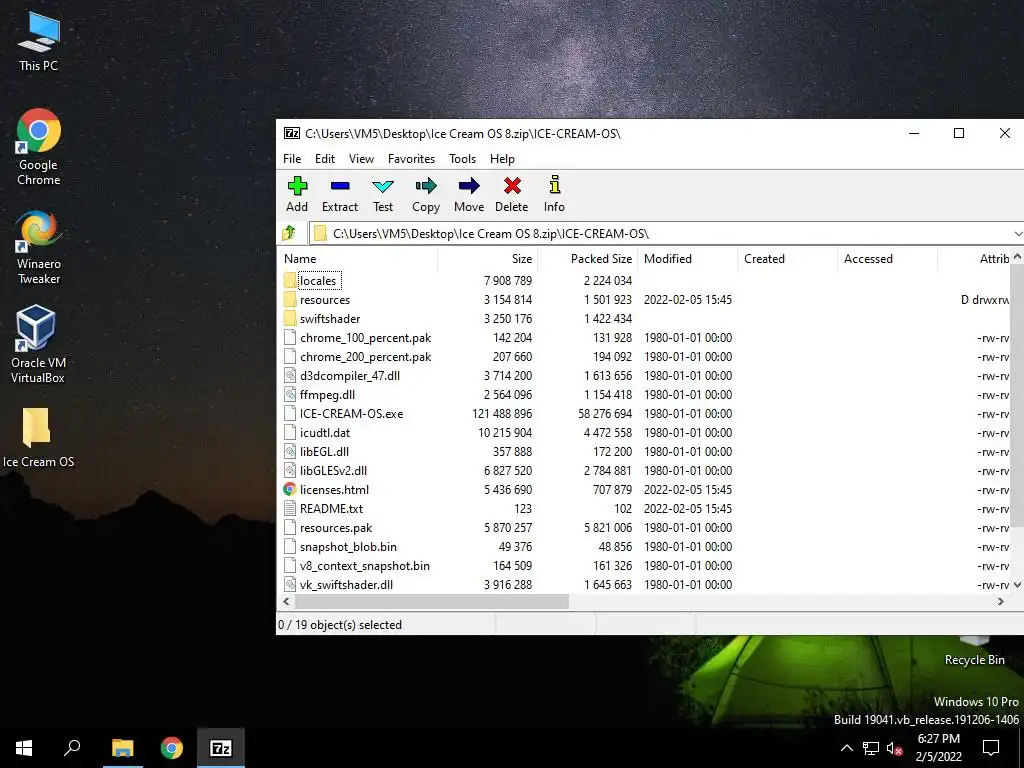Select the ICE-CREAM-OS.exe file icon
1024x768 pixels.
pos(290,413)
